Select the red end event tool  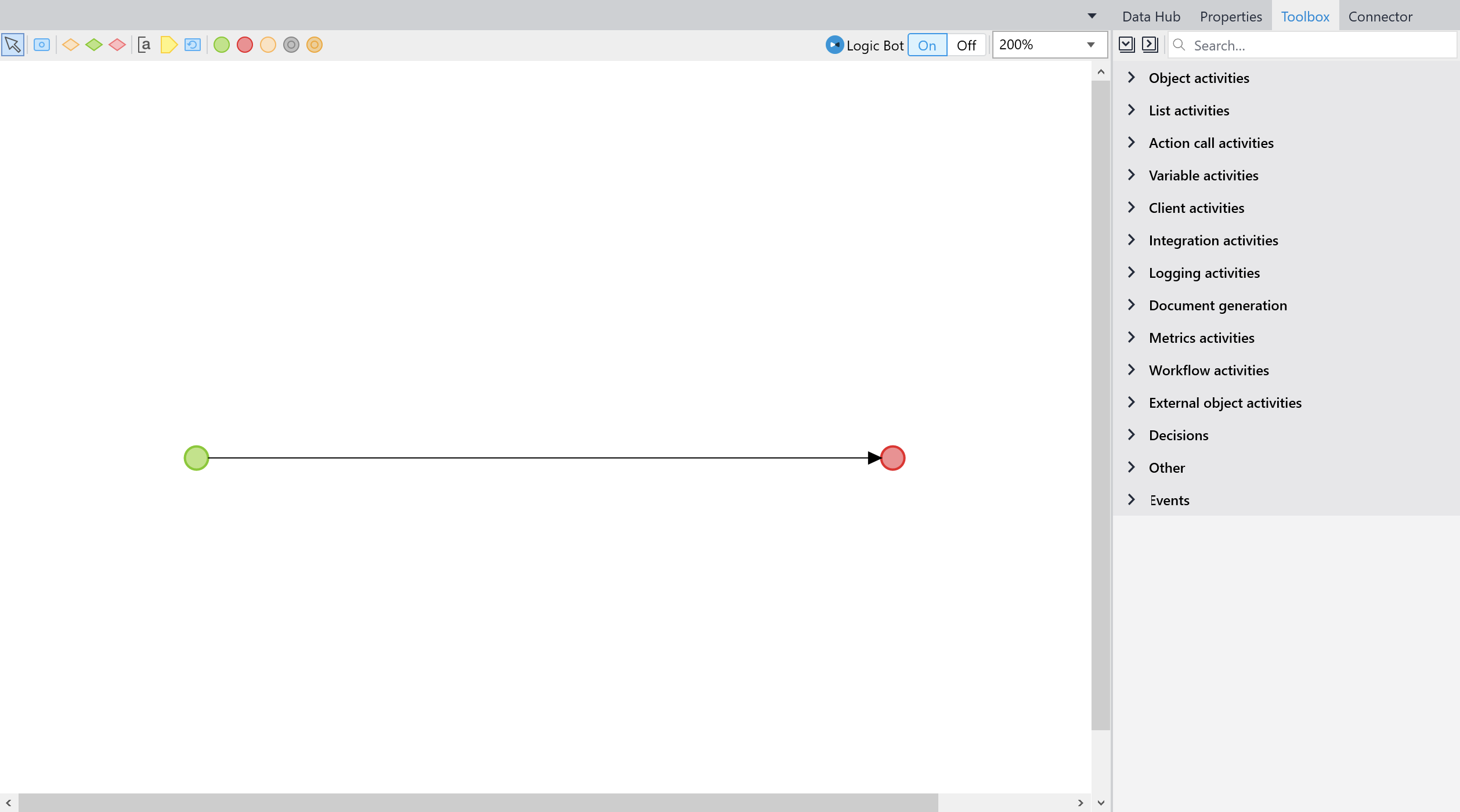245,45
